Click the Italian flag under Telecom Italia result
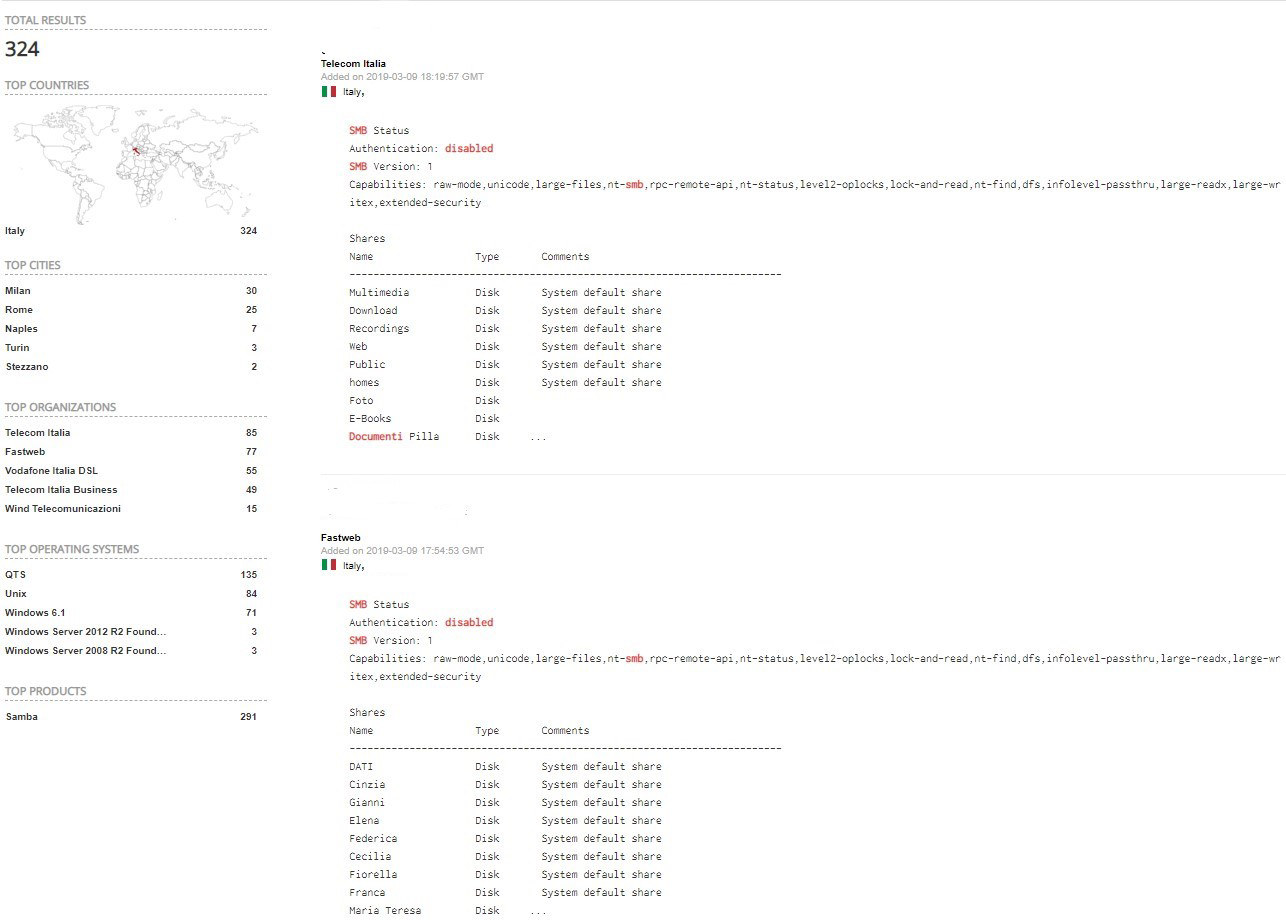Screen dimensions: 1286x920 pos(328,92)
